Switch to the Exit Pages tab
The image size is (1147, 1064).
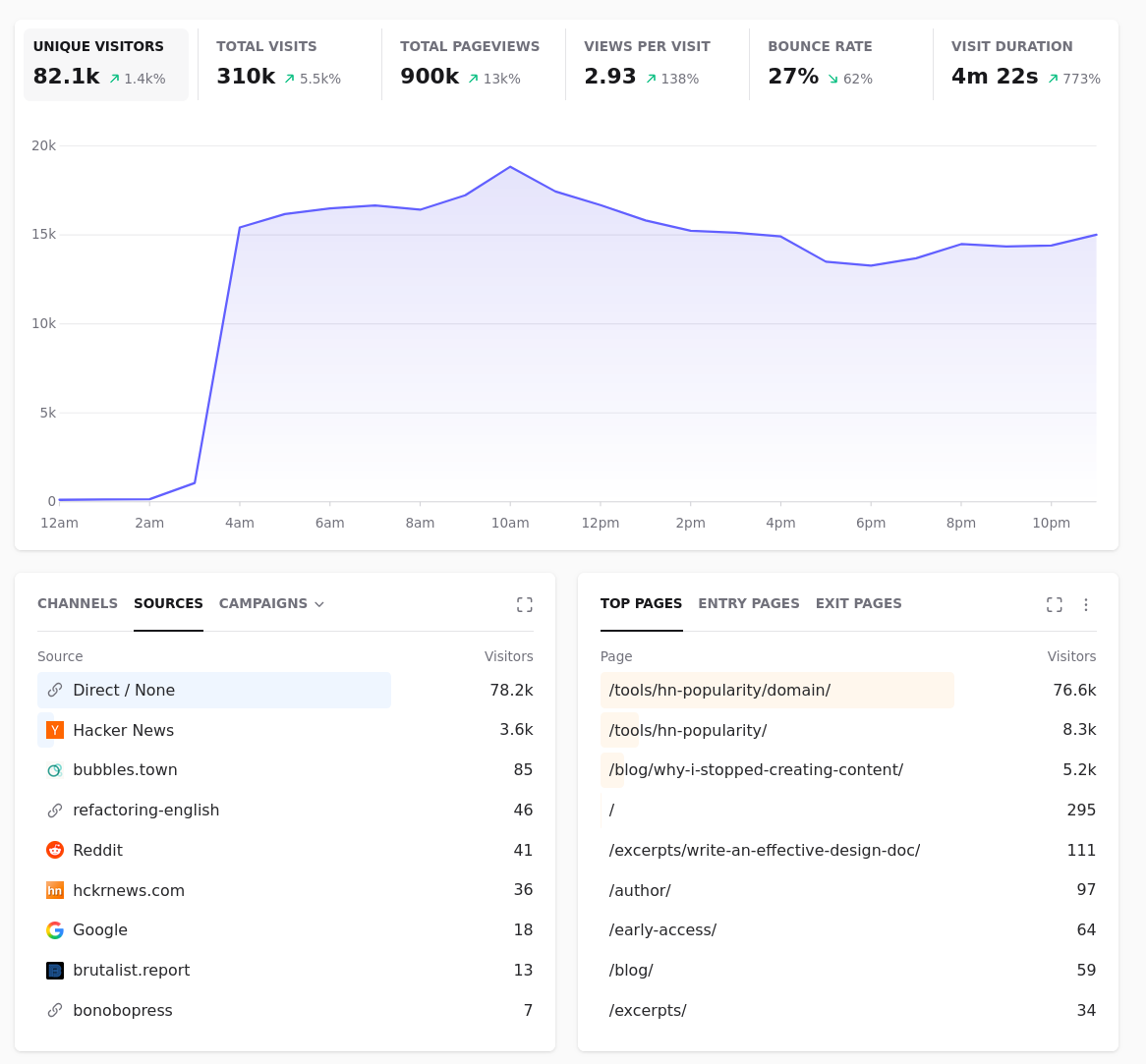[858, 603]
